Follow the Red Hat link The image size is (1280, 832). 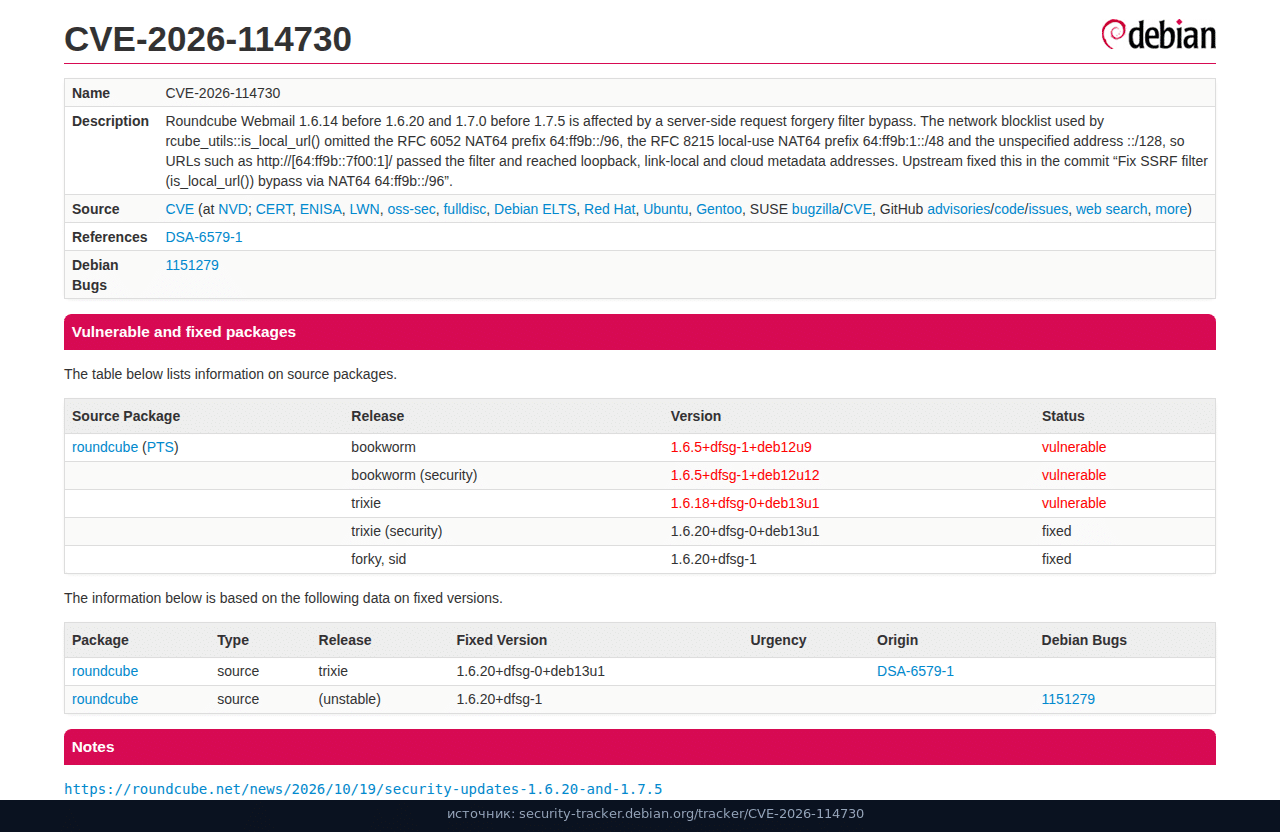point(610,209)
